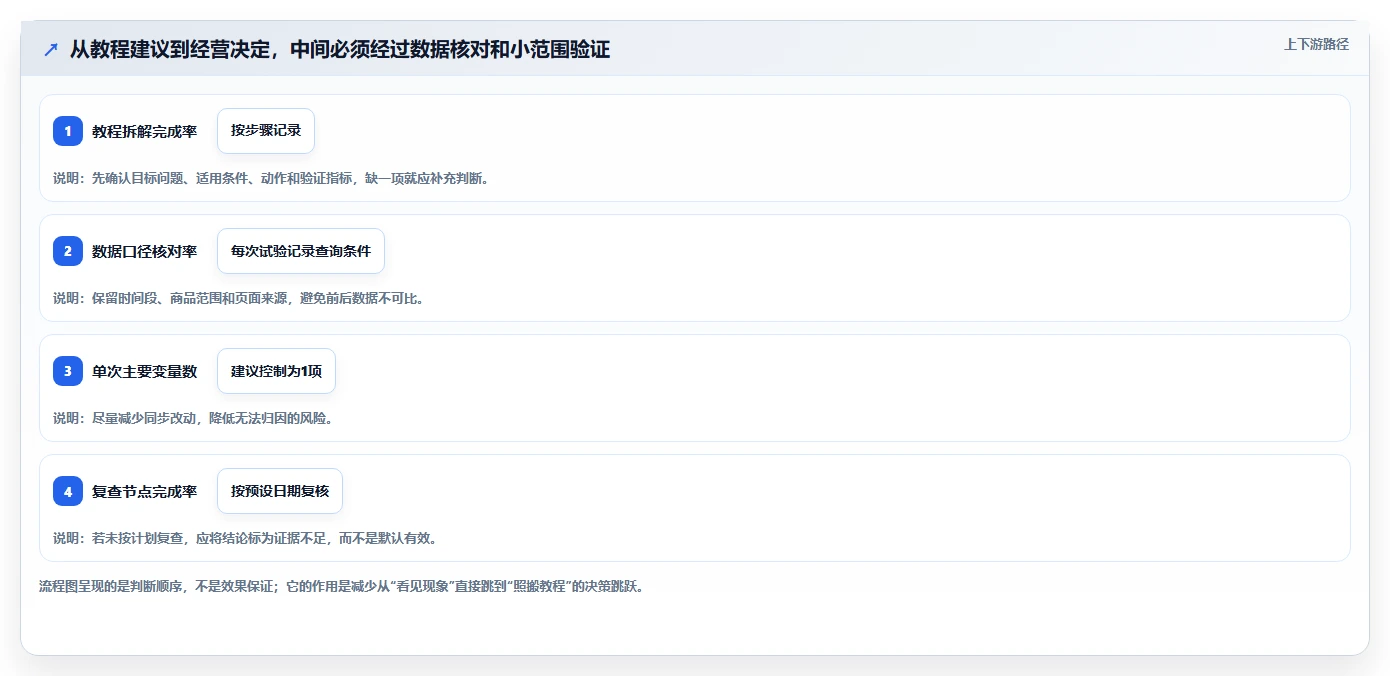The height and width of the screenshot is (676, 1390).
Task: Click the 按预设日期复核 chip
Action: click(x=280, y=491)
